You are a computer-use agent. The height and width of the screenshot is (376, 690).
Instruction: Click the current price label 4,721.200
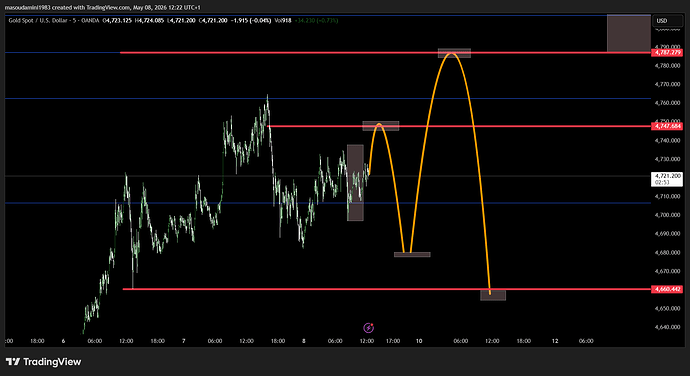[x=667, y=179]
